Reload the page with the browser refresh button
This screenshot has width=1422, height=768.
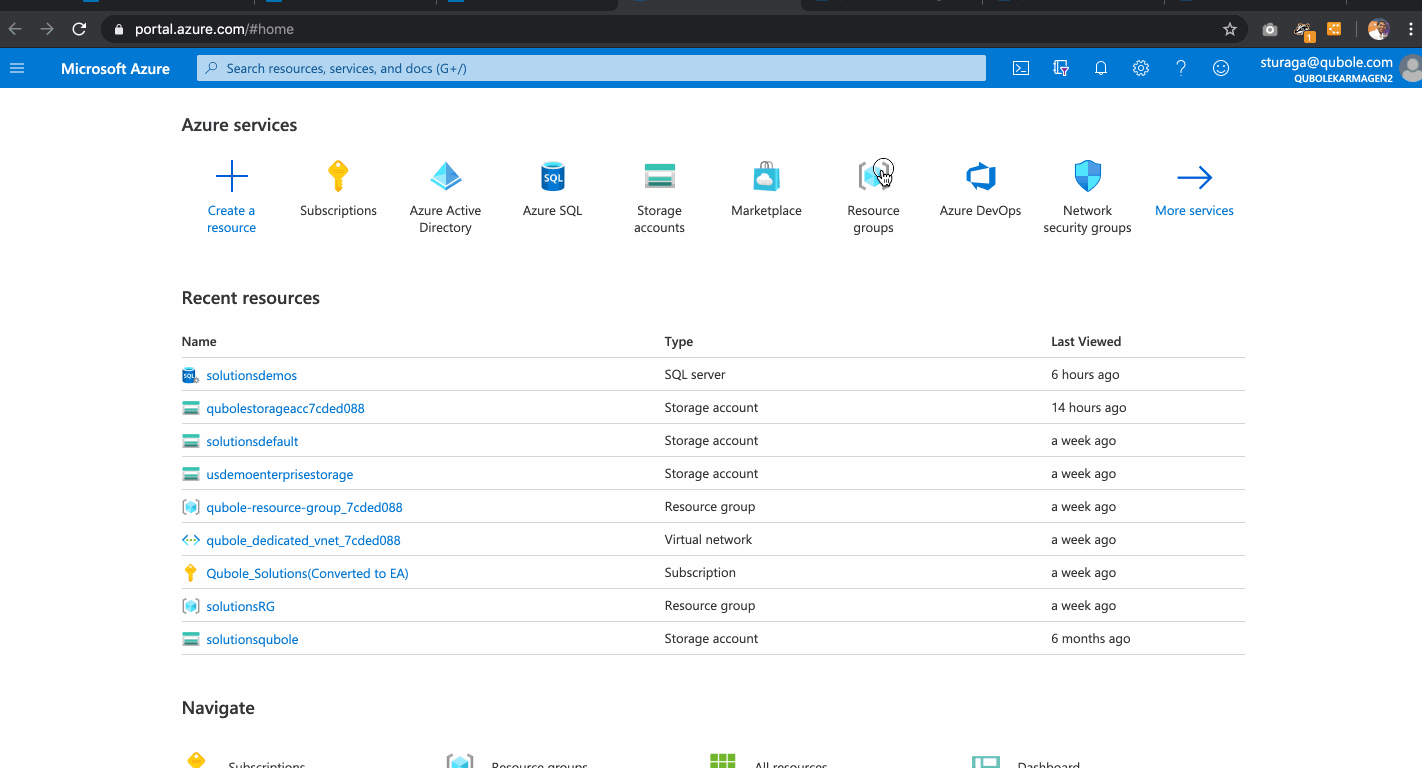click(x=80, y=29)
